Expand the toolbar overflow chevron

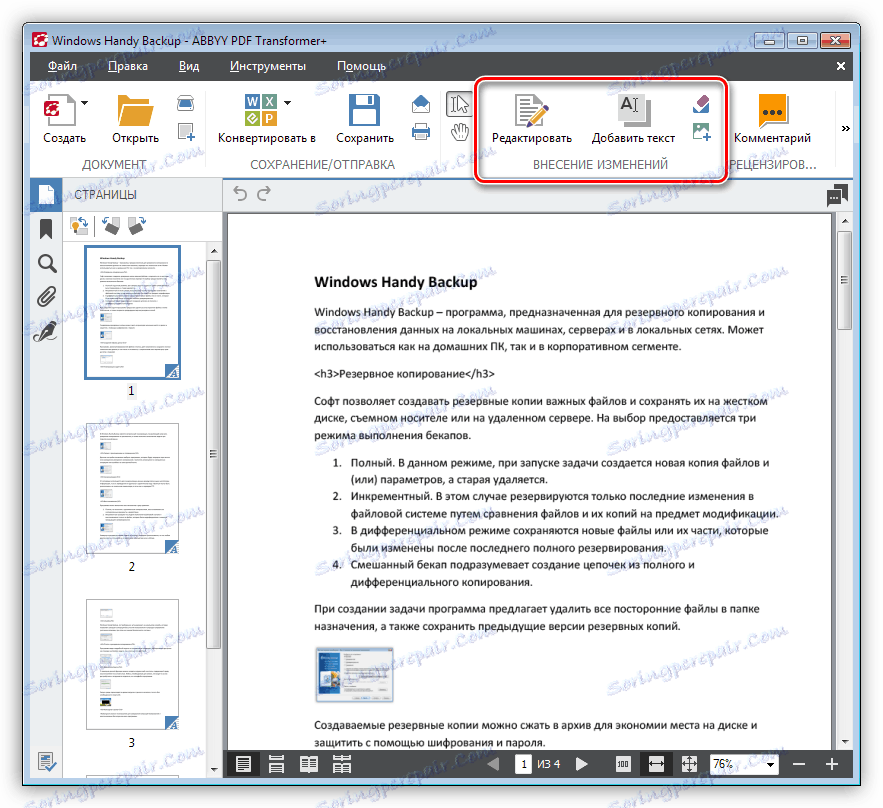[x=845, y=129]
